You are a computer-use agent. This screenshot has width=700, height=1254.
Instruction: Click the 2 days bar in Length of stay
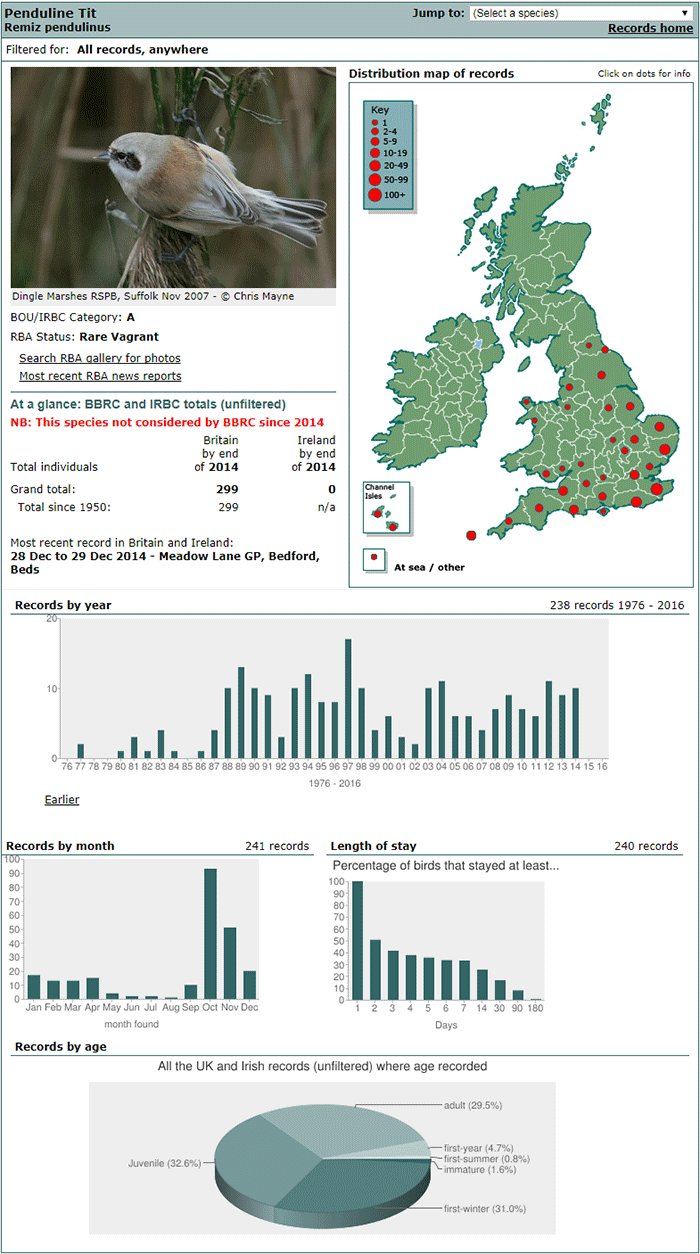[x=375, y=970]
